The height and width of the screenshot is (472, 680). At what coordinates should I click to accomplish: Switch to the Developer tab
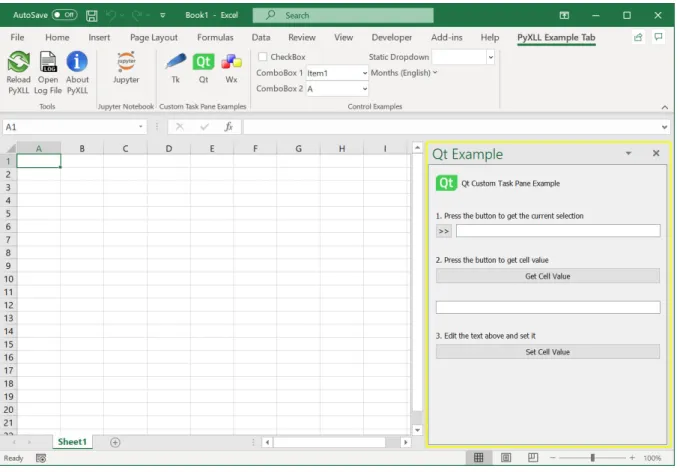(x=392, y=37)
